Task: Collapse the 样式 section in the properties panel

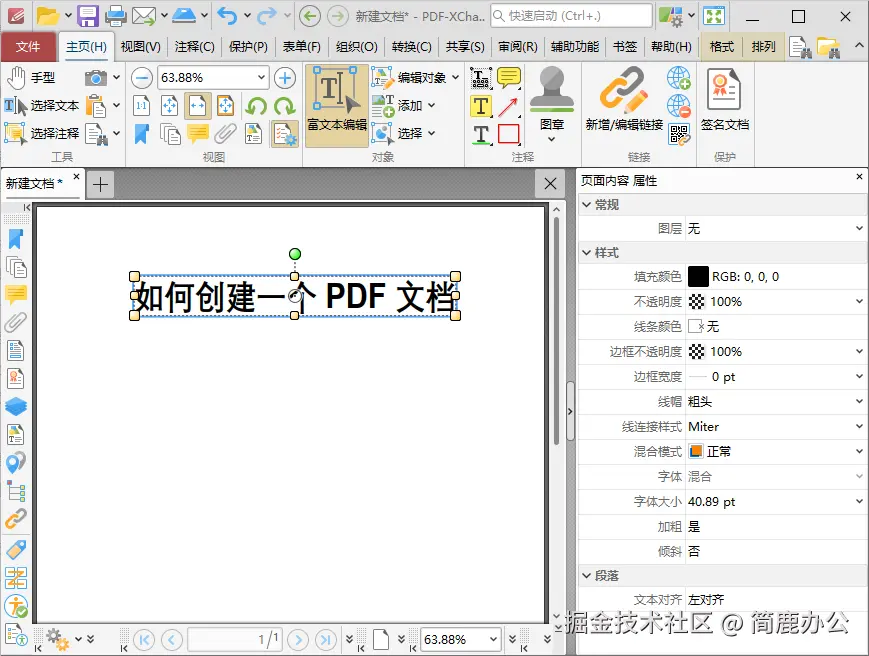Action: tap(586, 251)
